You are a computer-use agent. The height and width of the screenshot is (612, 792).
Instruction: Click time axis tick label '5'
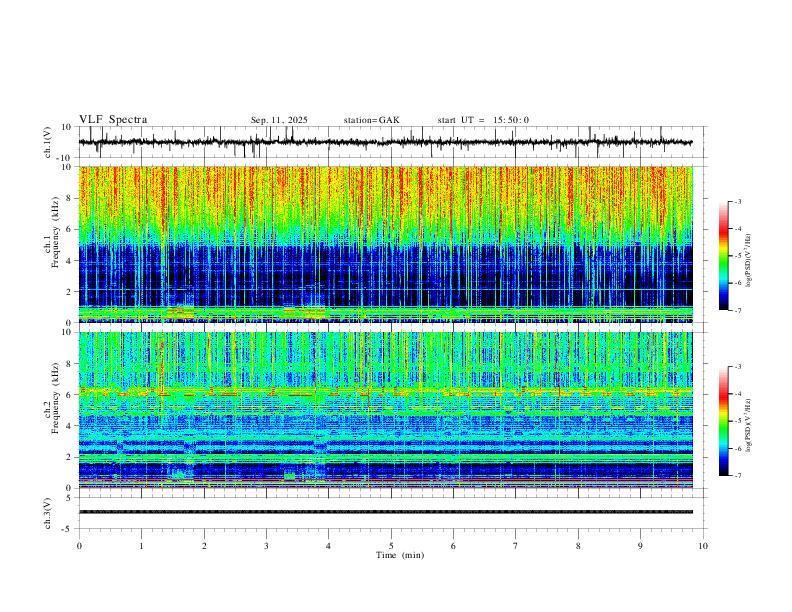[391, 546]
